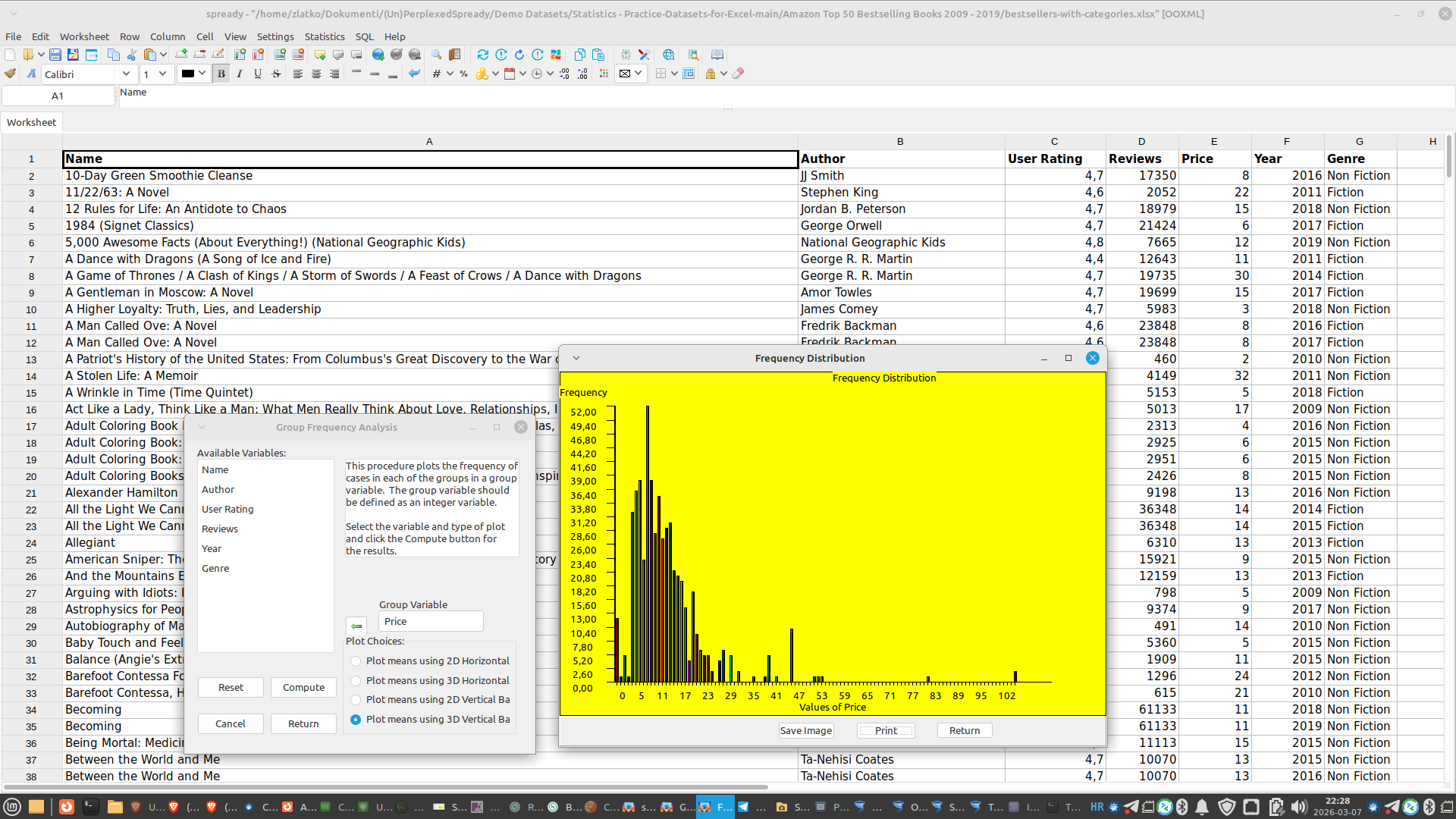Viewport: 1456px width, 819px height.
Task: Click the Save file icon
Action: (x=55, y=55)
